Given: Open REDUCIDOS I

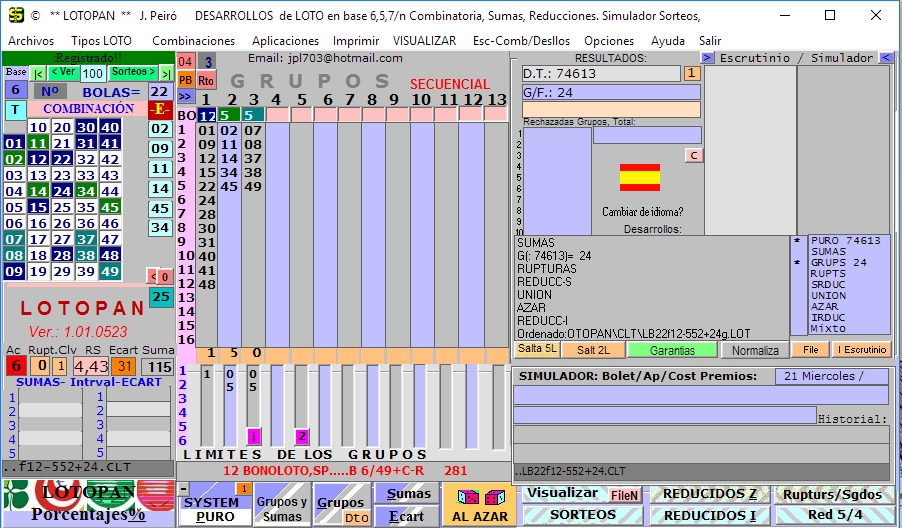Looking at the screenshot, I should [709, 515].
